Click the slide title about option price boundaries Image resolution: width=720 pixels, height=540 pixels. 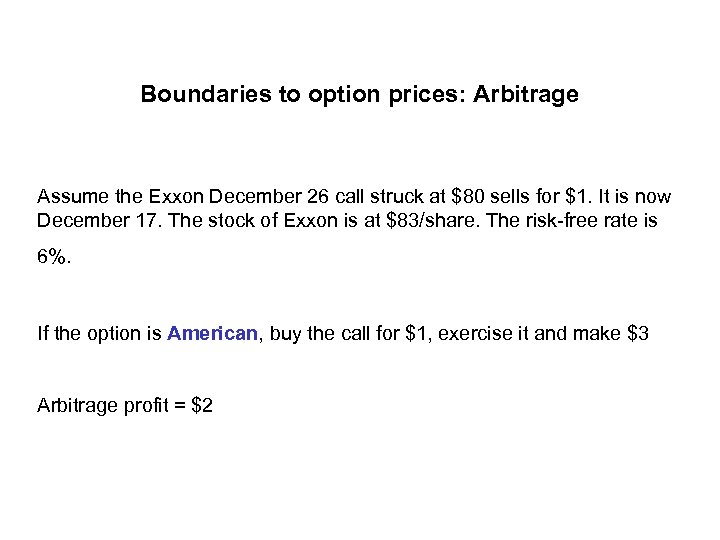[x=359, y=95]
